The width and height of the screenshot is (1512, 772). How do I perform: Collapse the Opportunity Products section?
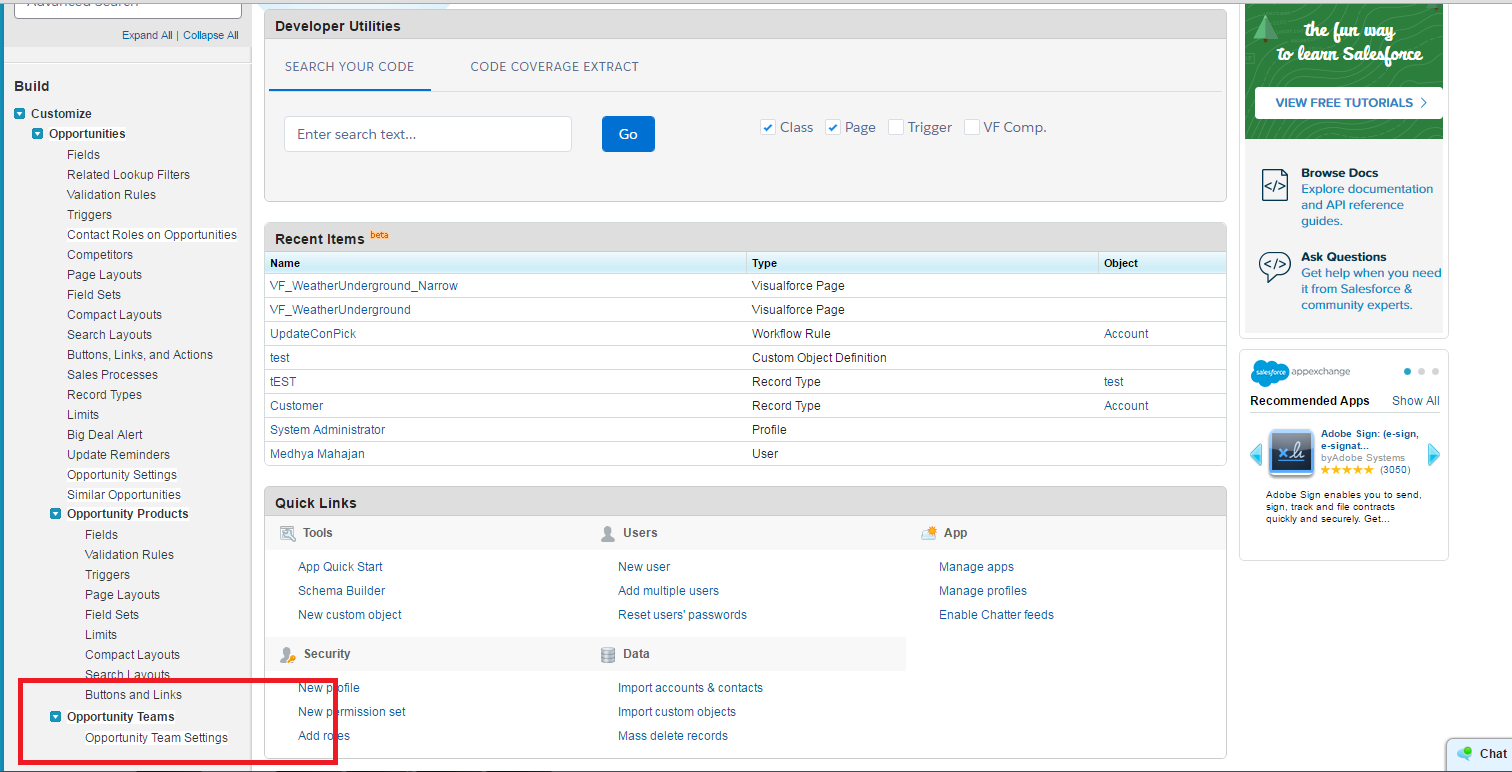point(56,514)
